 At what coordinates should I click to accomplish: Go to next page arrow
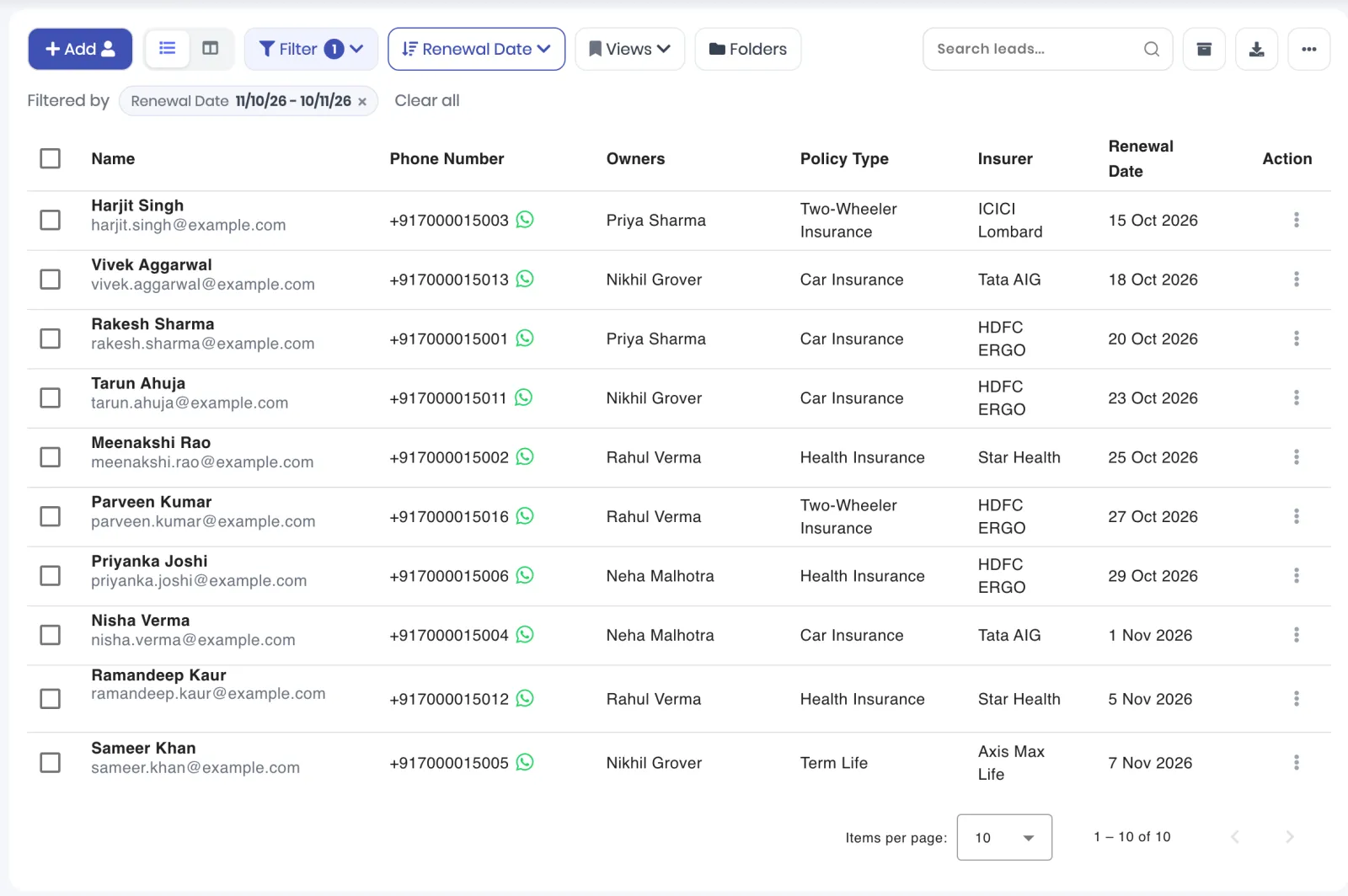1289,837
